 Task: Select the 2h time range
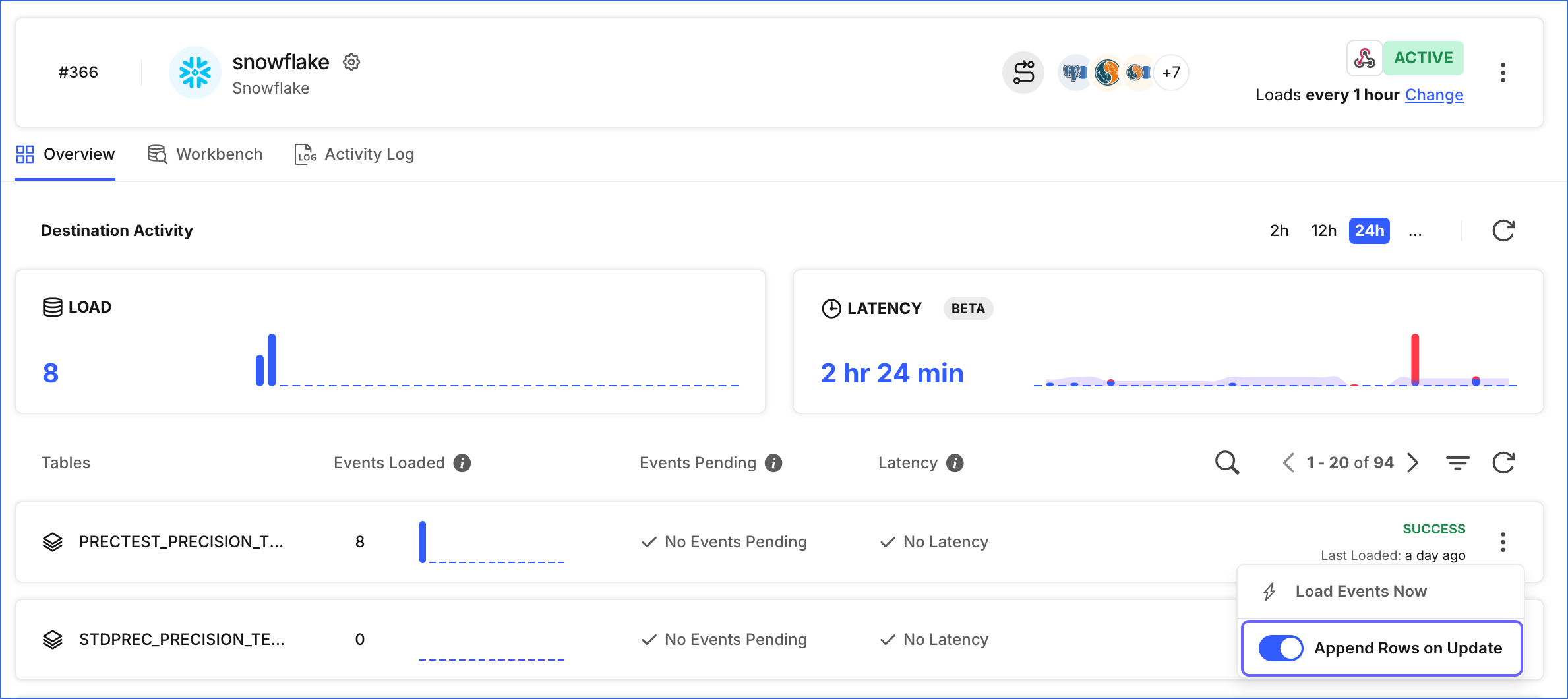(1279, 231)
